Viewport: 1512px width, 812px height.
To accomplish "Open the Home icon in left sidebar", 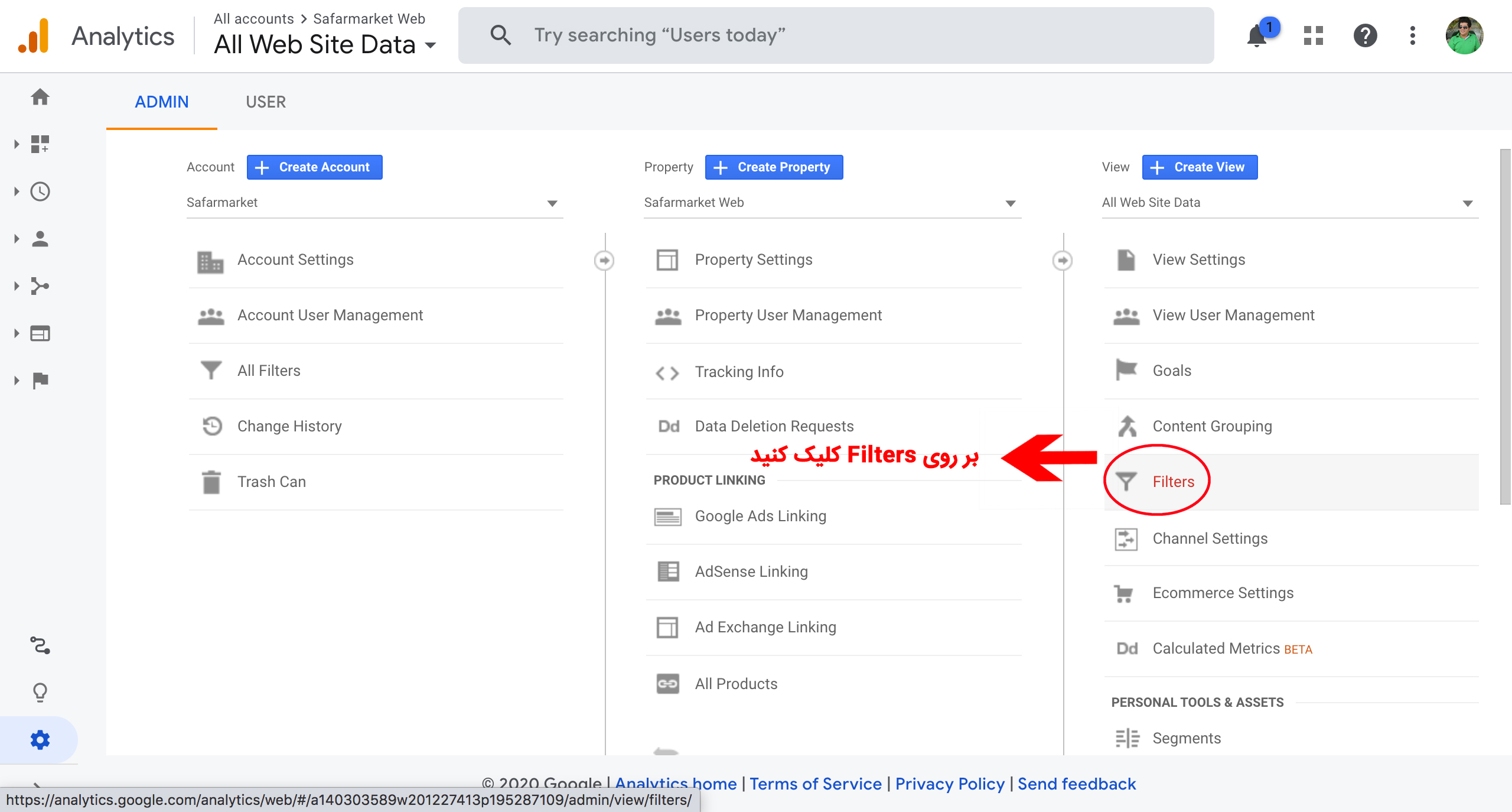I will [x=40, y=96].
